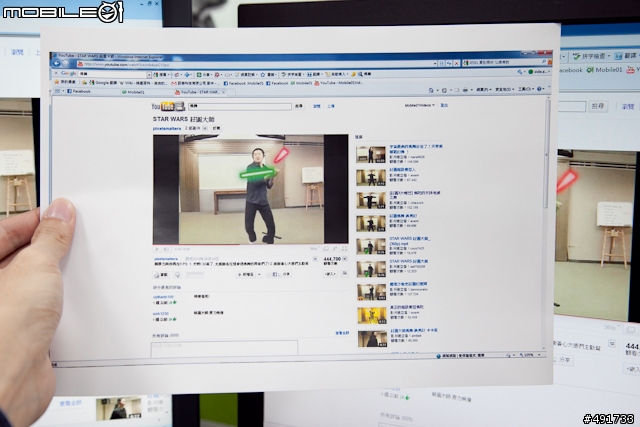Click the IE search box magnifier icon
This screenshot has width=640, height=427.
(x=543, y=62)
